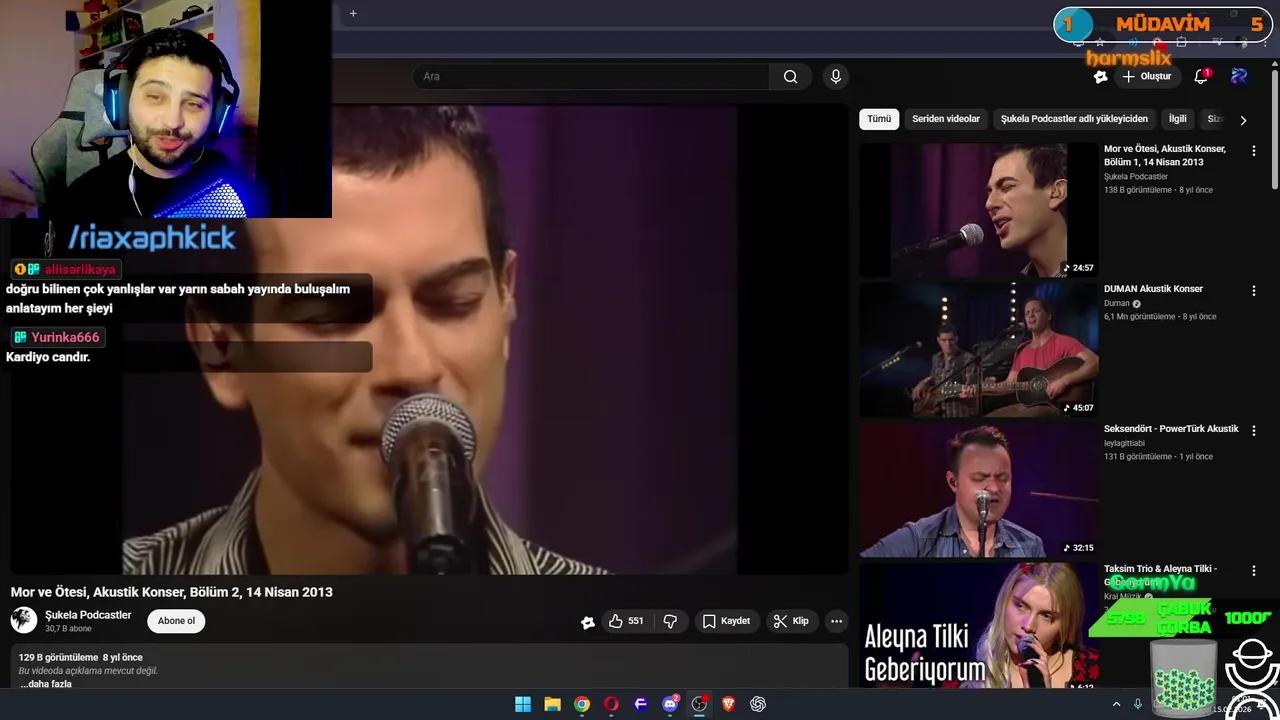The height and width of the screenshot is (720, 1280).
Task: Open Şukela Podcastler channel avatar
Action: click(x=23, y=621)
